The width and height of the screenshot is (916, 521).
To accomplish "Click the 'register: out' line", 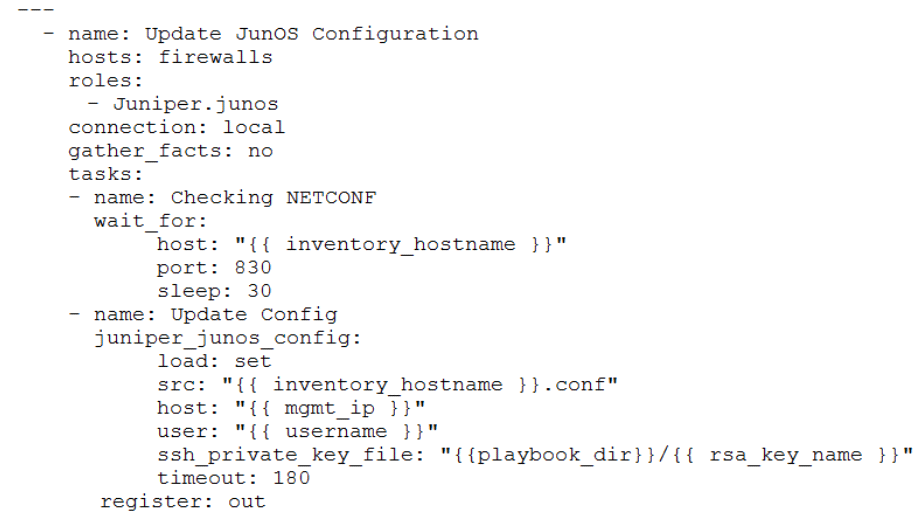I will [183, 501].
